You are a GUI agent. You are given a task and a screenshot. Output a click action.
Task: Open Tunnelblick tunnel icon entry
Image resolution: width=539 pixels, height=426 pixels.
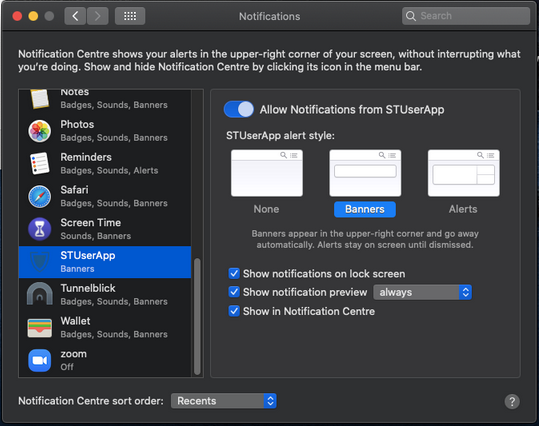pyautogui.click(x=40, y=294)
